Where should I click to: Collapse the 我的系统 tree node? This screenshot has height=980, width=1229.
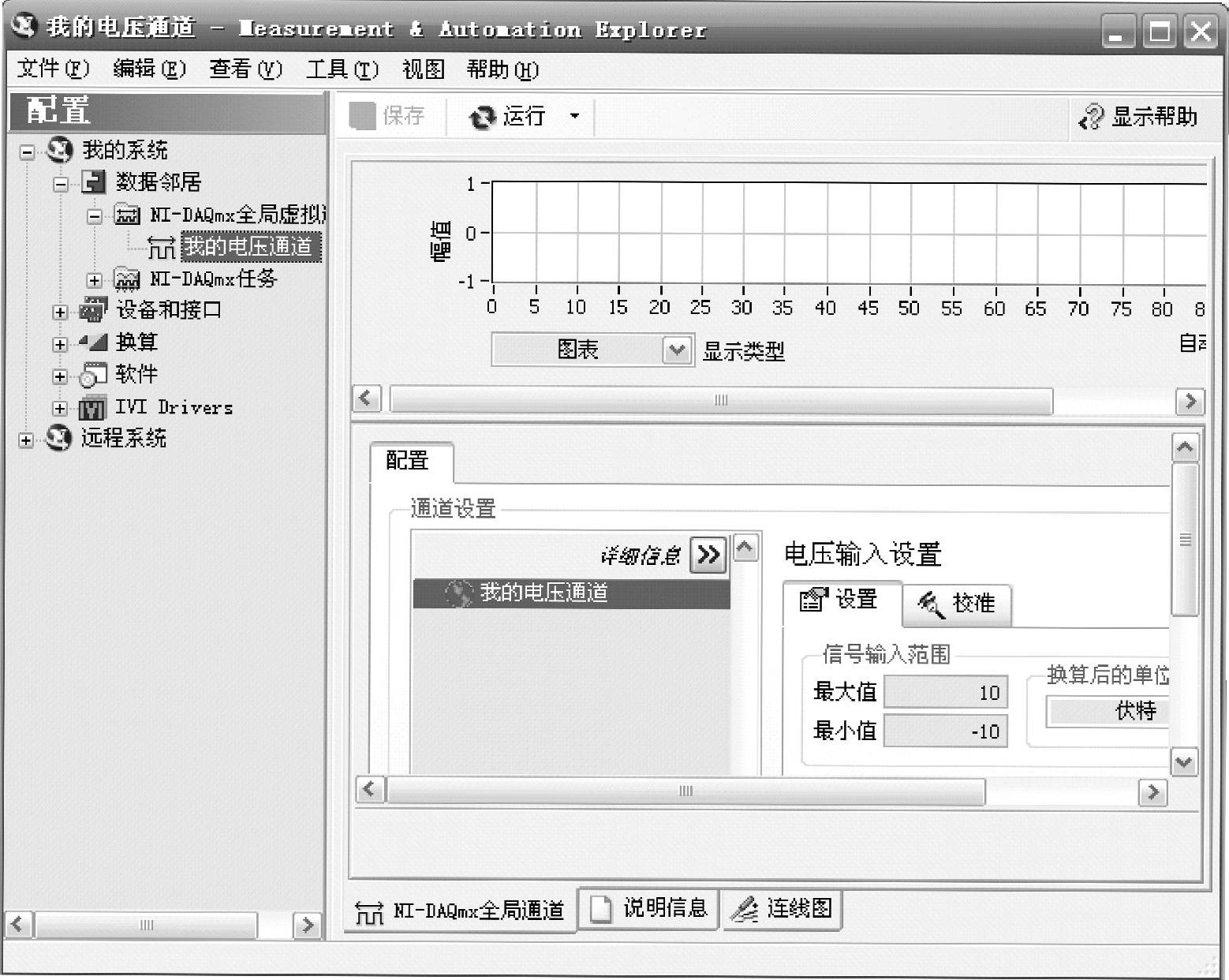pyautogui.click(x=28, y=151)
